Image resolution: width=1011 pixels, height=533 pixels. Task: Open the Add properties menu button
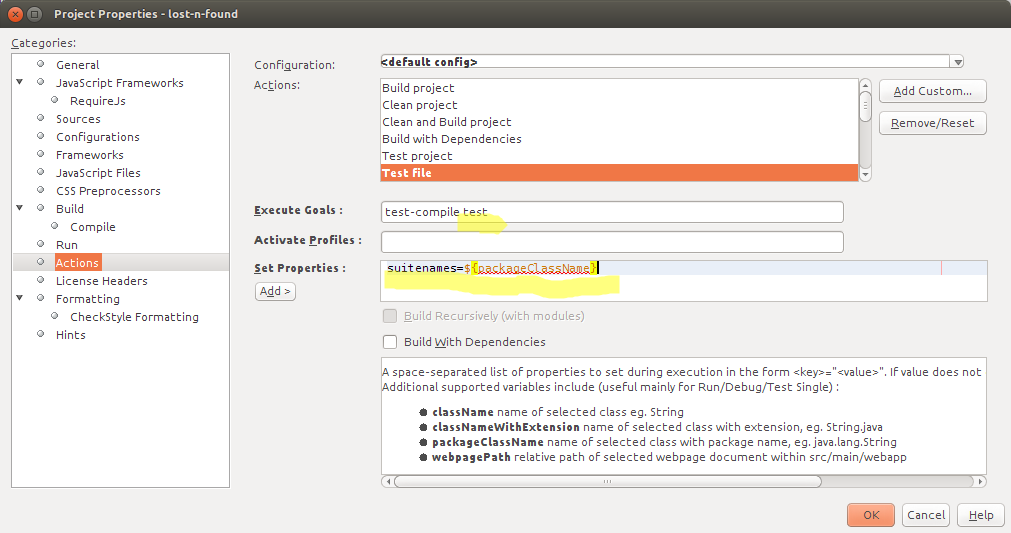coord(275,291)
